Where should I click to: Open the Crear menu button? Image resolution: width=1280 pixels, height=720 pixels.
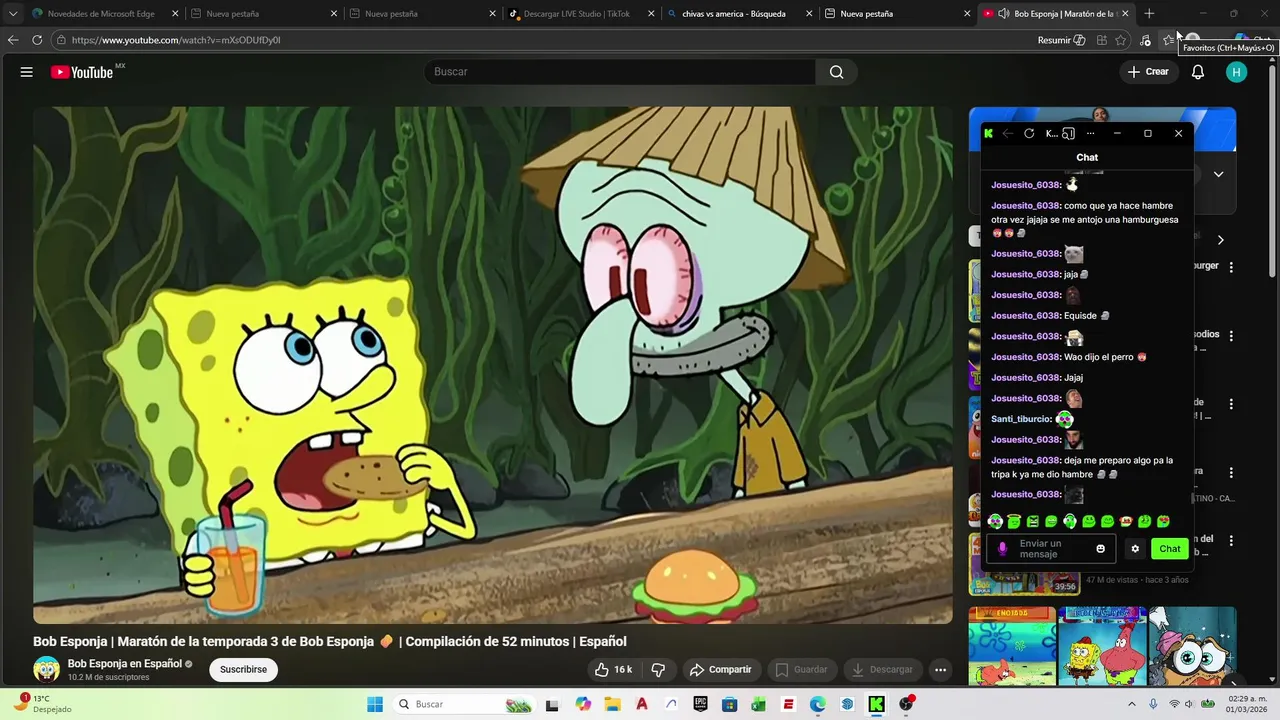1148,72
